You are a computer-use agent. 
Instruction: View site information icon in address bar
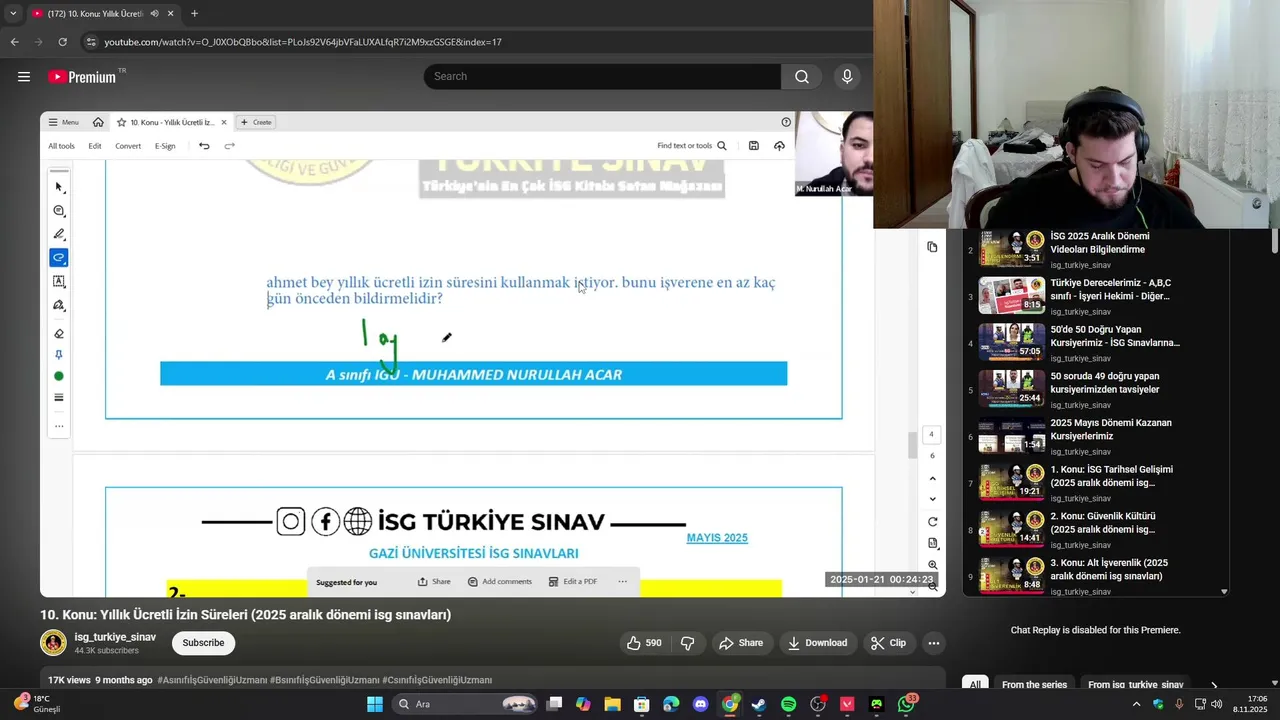91,42
